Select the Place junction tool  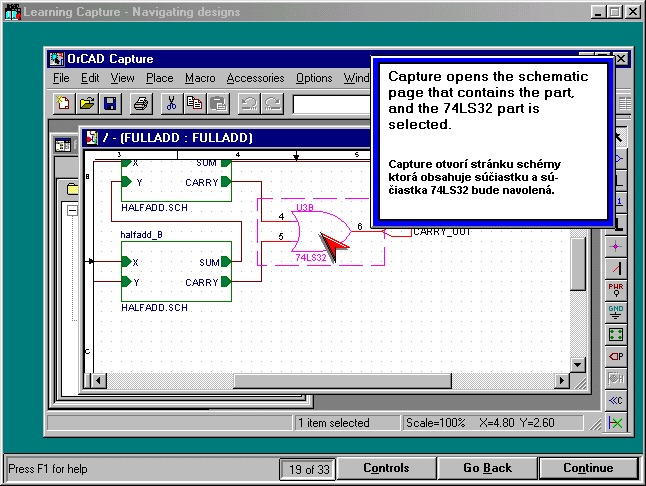[616, 245]
